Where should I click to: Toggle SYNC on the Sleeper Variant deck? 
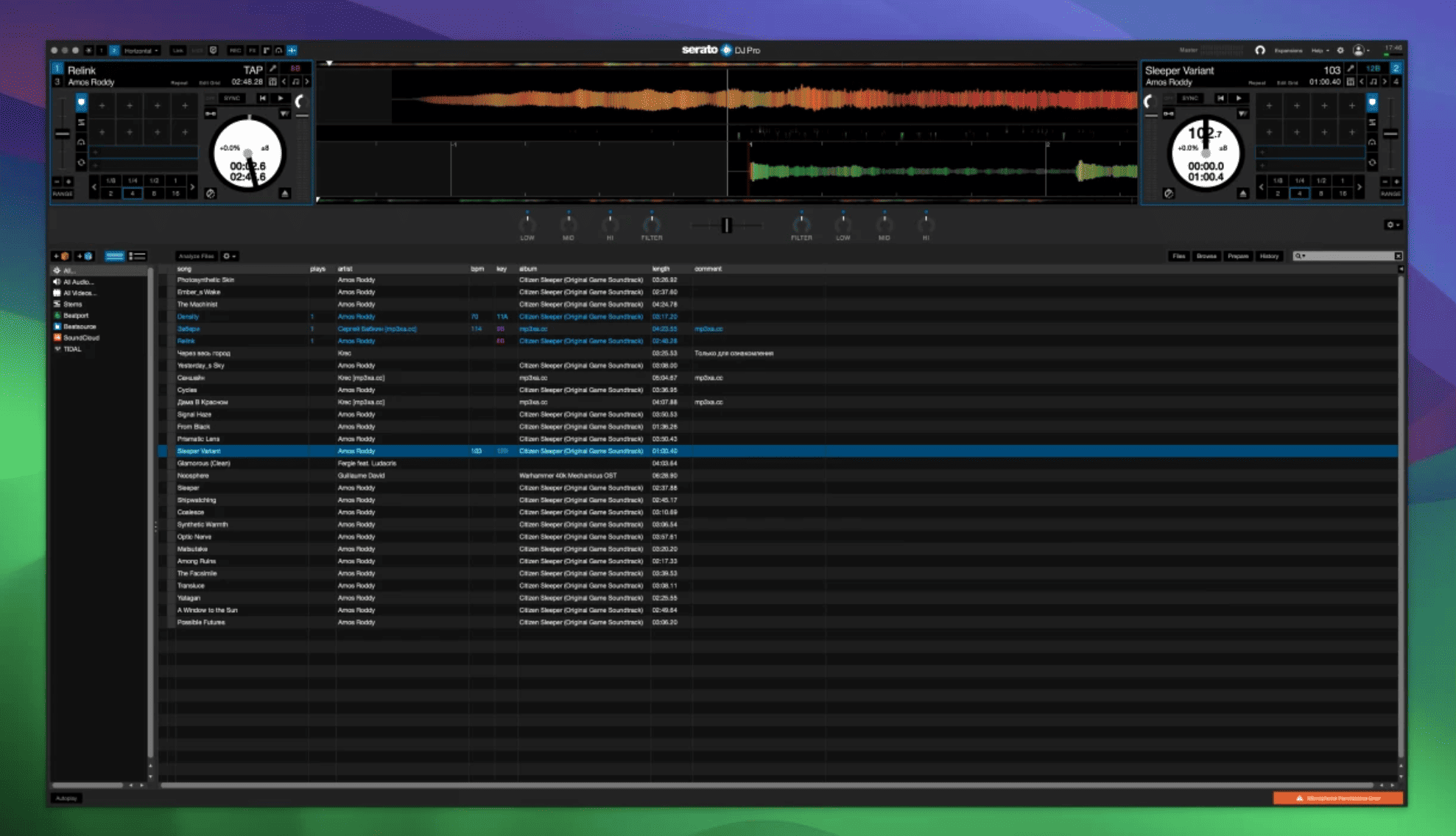click(x=1189, y=98)
